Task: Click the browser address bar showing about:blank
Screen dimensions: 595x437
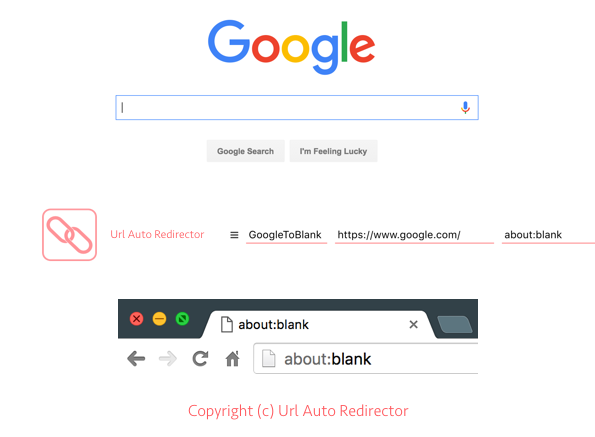Action: (x=366, y=358)
